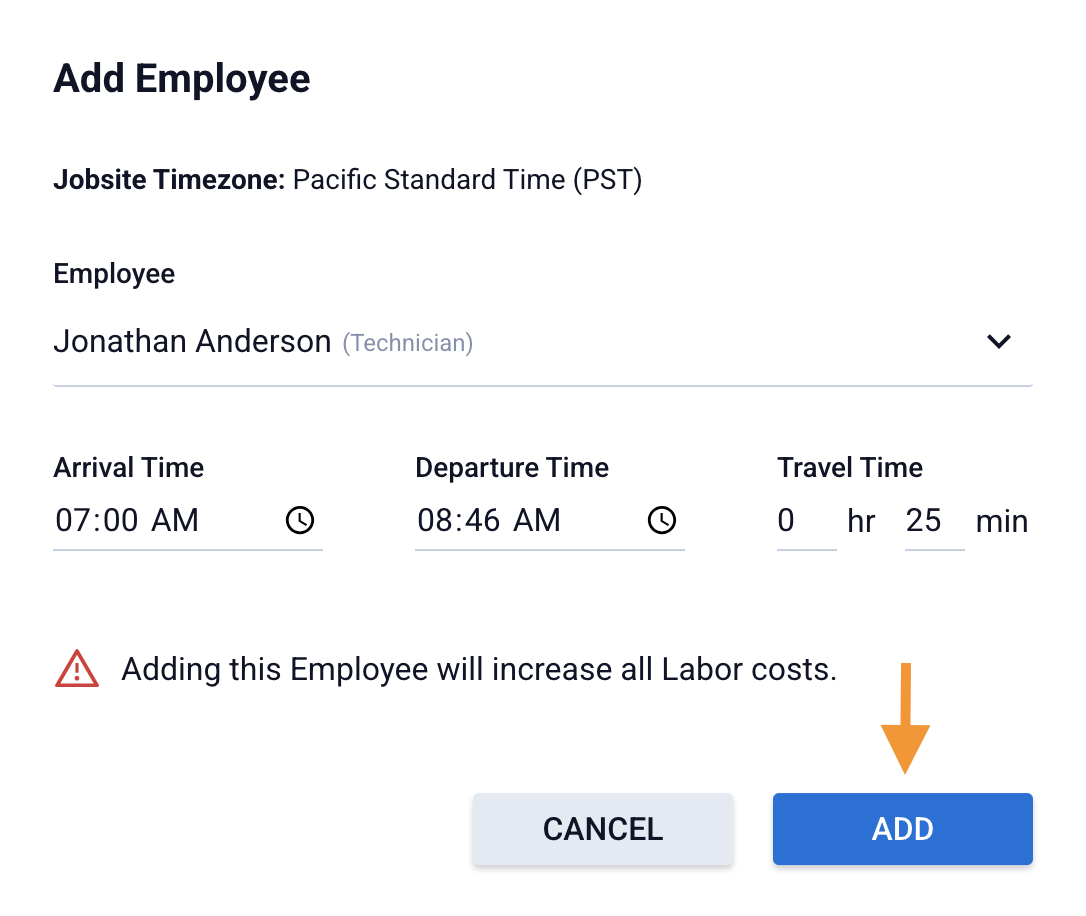Focus the Travel Time hours field
The width and height of the screenshot is (1086, 916).
[x=806, y=521]
